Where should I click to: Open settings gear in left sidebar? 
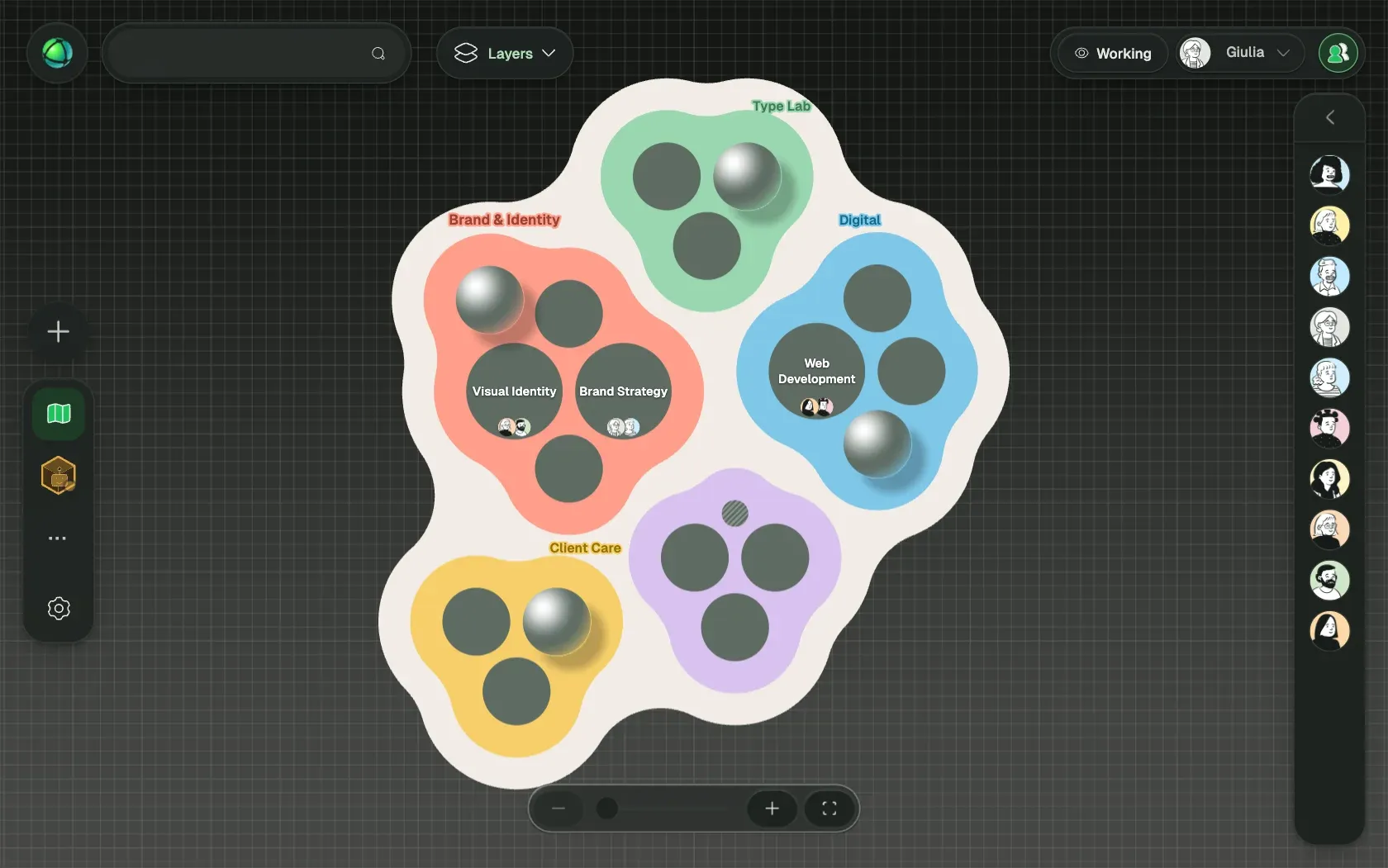click(58, 609)
